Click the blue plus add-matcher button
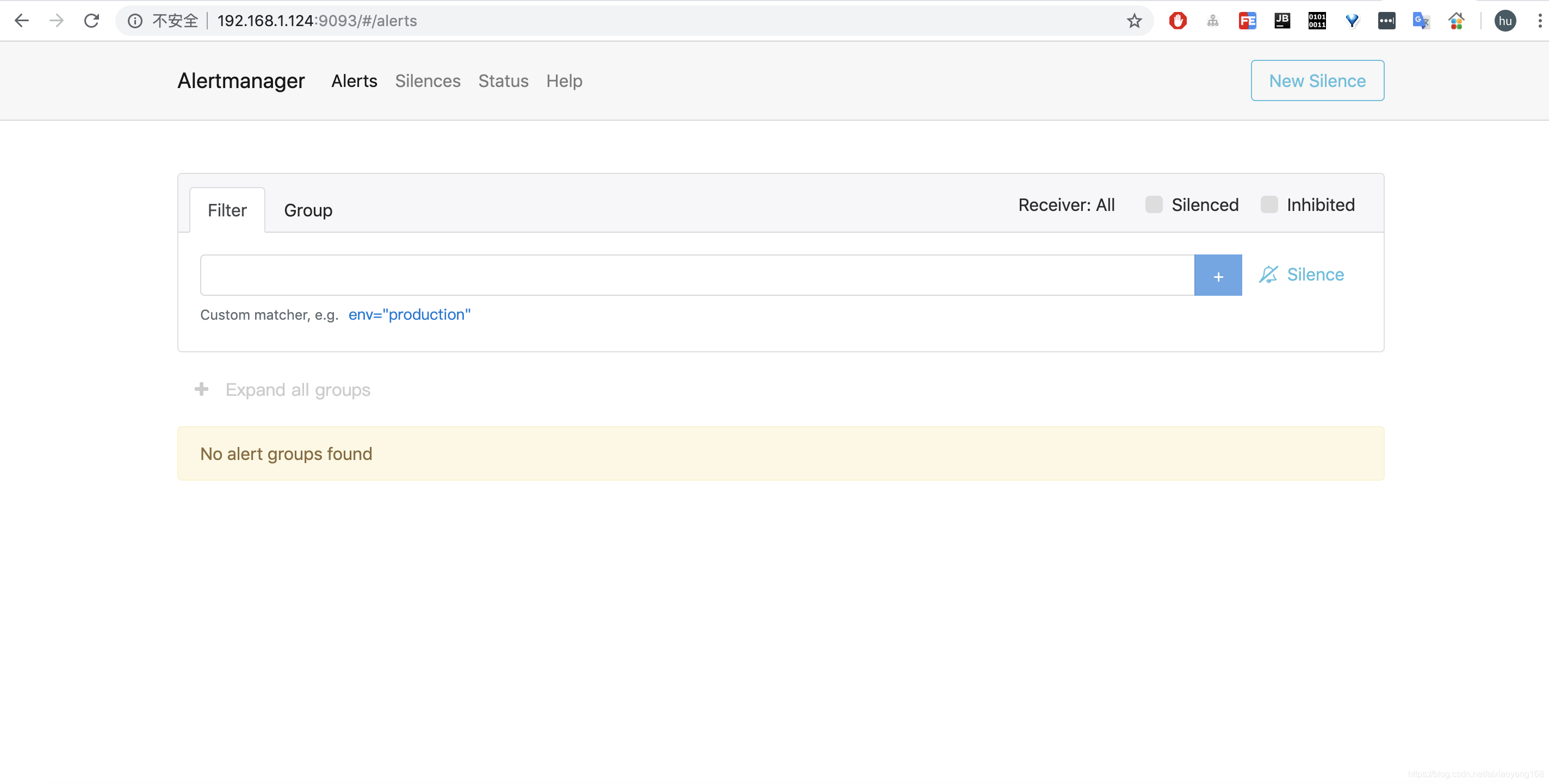This screenshot has width=1549, height=784. click(1218, 275)
